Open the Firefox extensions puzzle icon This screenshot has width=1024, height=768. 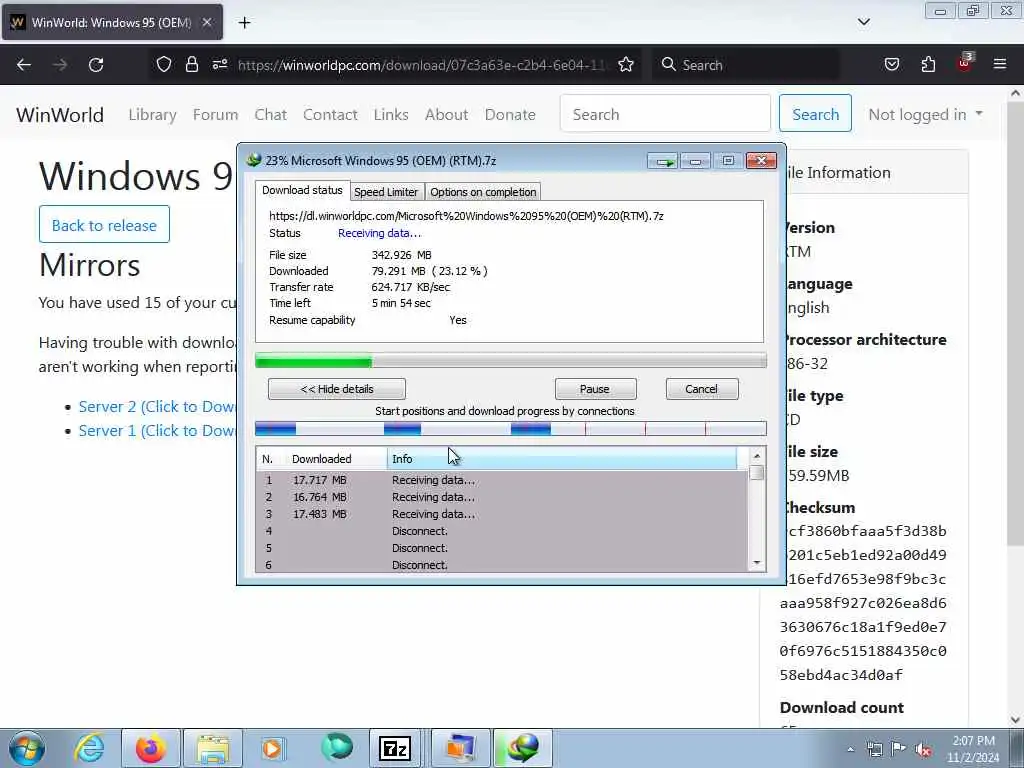point(928,64)
